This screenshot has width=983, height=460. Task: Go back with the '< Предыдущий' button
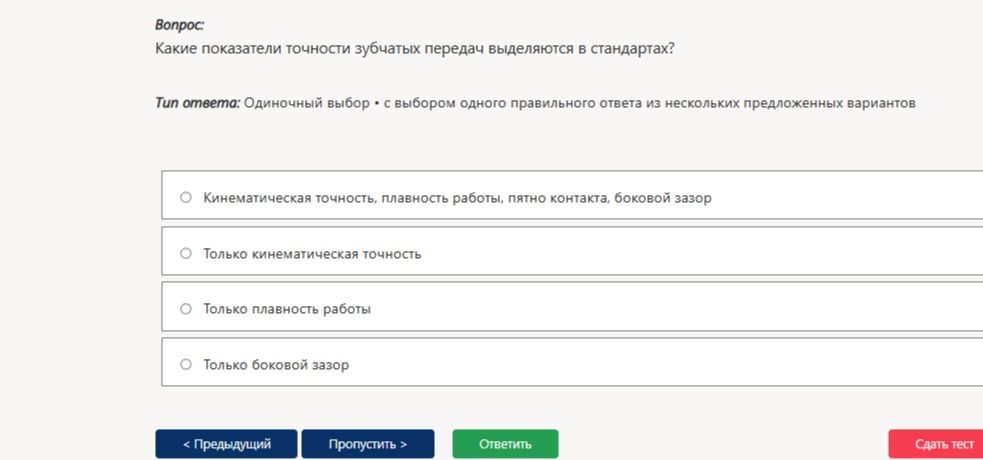pos(226,444)
